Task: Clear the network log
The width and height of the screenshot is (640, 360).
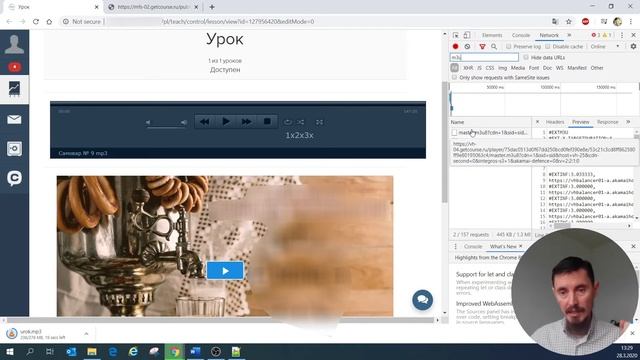Action: [467, 47]
